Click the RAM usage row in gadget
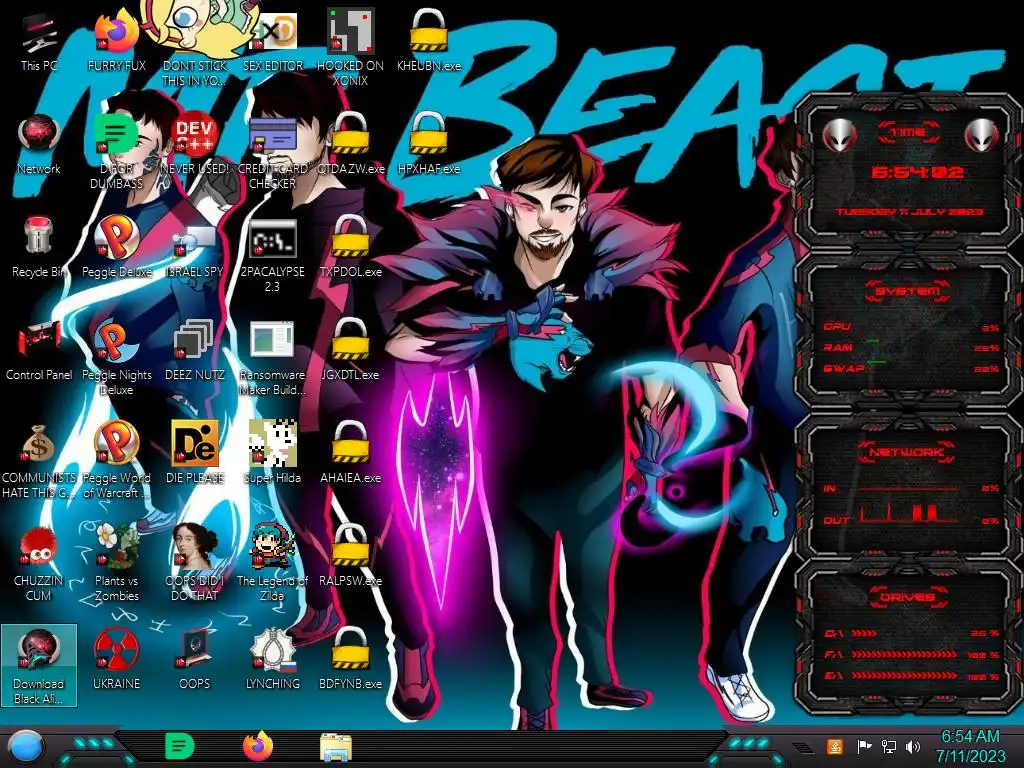The image size is (1024, 768). pyautogui.click(x=911, y=347)
